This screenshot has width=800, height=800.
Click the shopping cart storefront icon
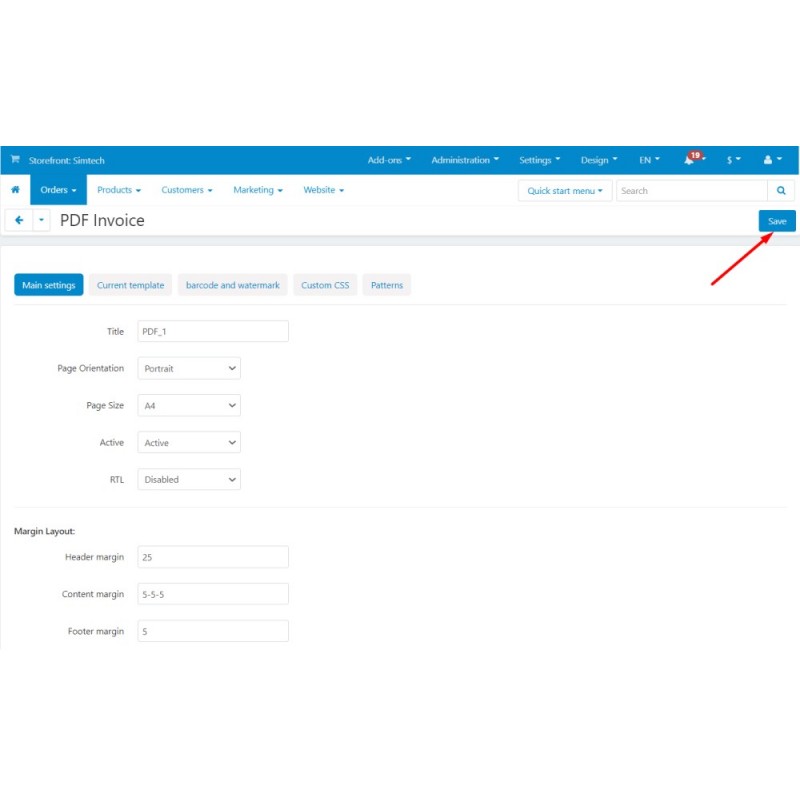pyautogui.click(x=15, y=160)
